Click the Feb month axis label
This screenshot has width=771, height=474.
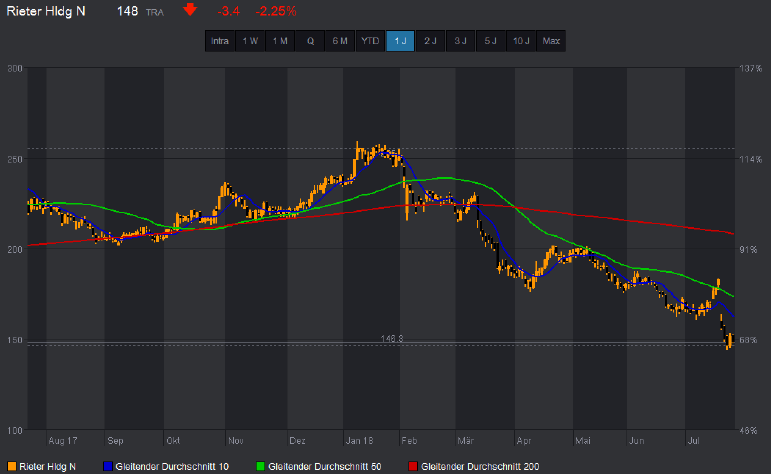tap(409, 441)
